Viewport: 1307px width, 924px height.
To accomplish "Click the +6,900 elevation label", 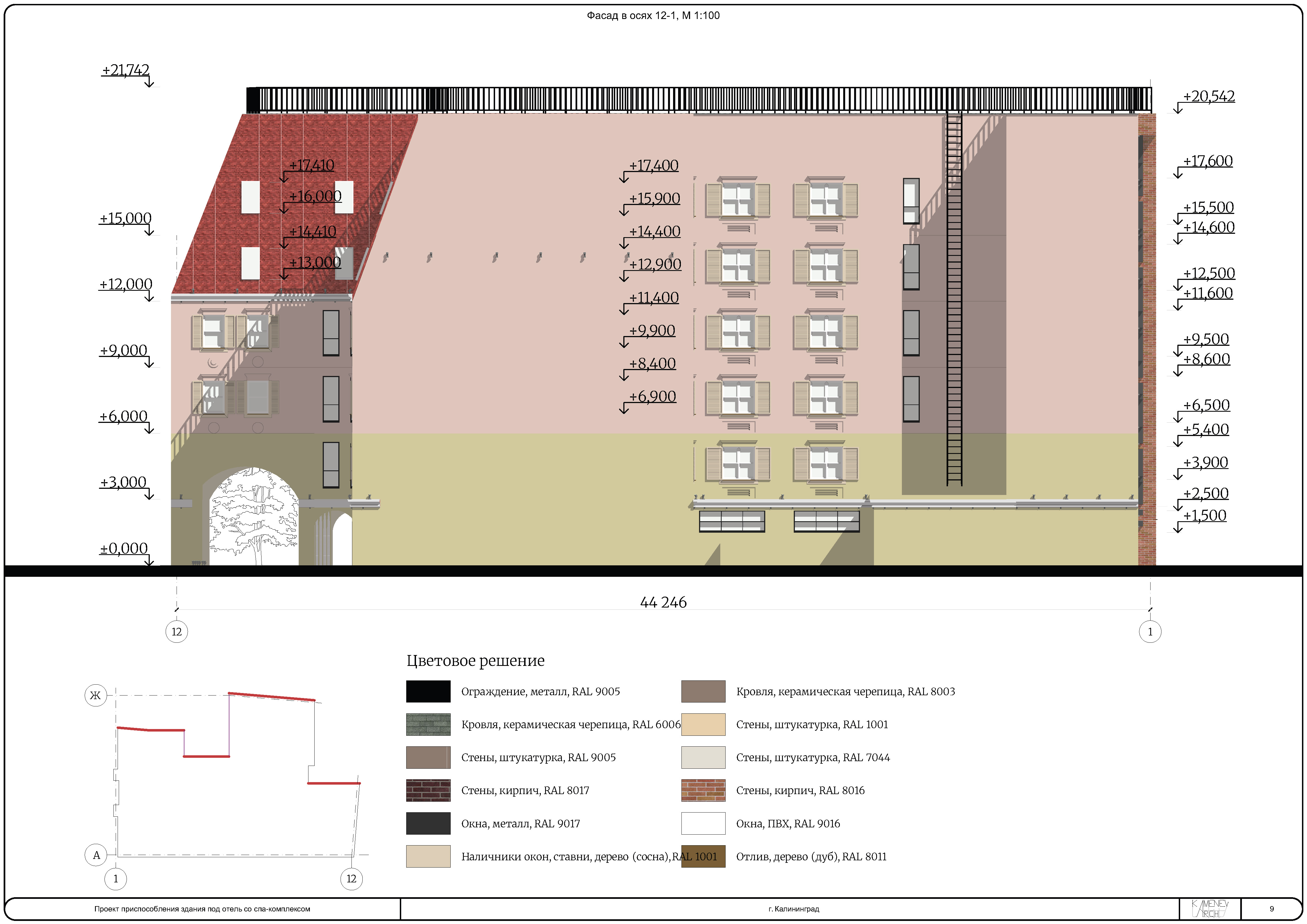I will (x=652, y=397).
